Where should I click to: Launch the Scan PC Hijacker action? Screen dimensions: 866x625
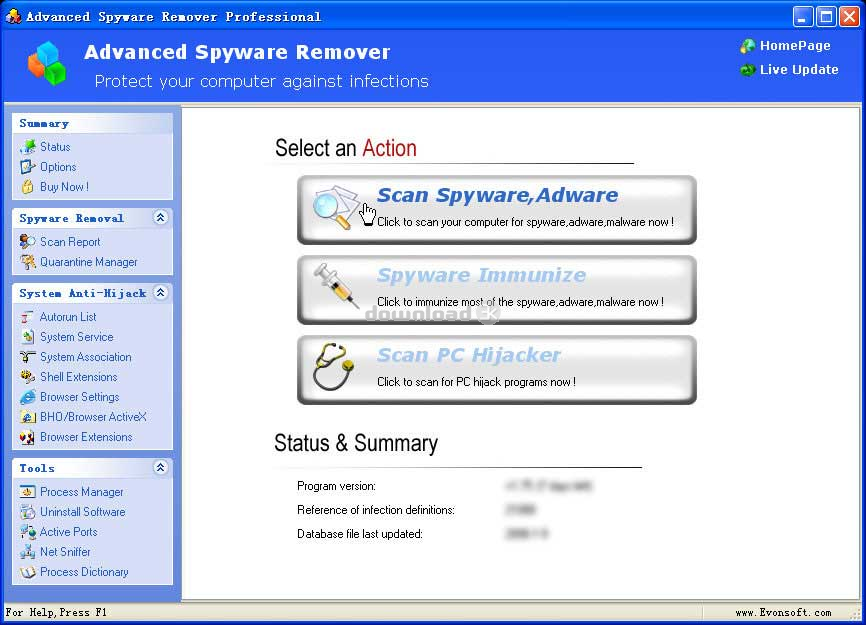pos(497,370)
